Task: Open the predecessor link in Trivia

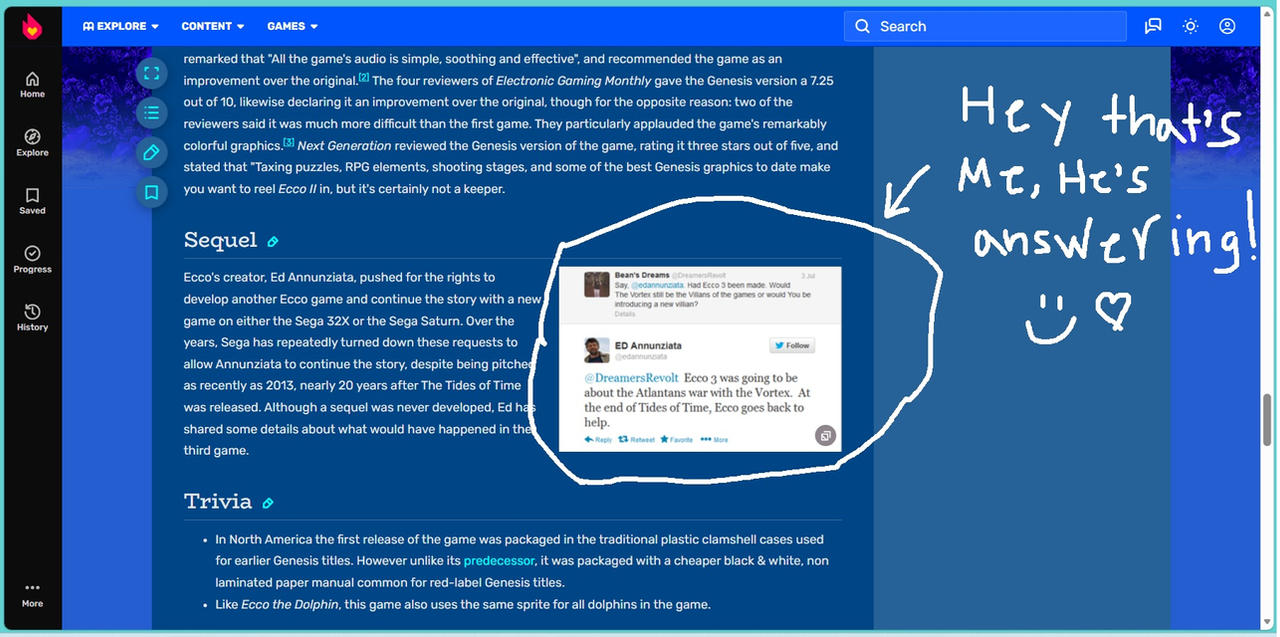Action: 499,561
